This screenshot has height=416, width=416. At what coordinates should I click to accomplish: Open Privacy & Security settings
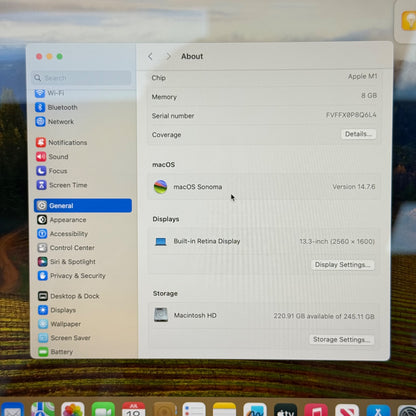[x=72, y=276]
